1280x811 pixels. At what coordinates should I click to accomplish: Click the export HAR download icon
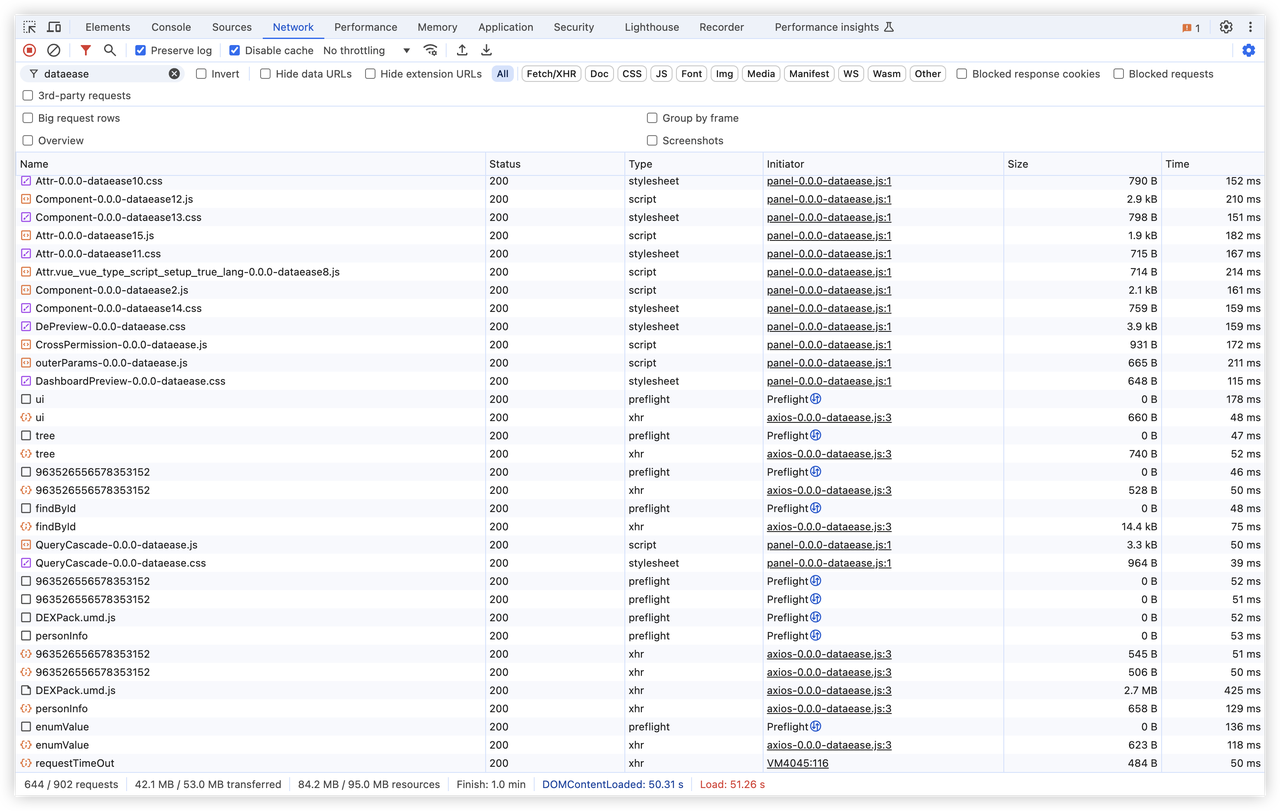coord(486,50)
